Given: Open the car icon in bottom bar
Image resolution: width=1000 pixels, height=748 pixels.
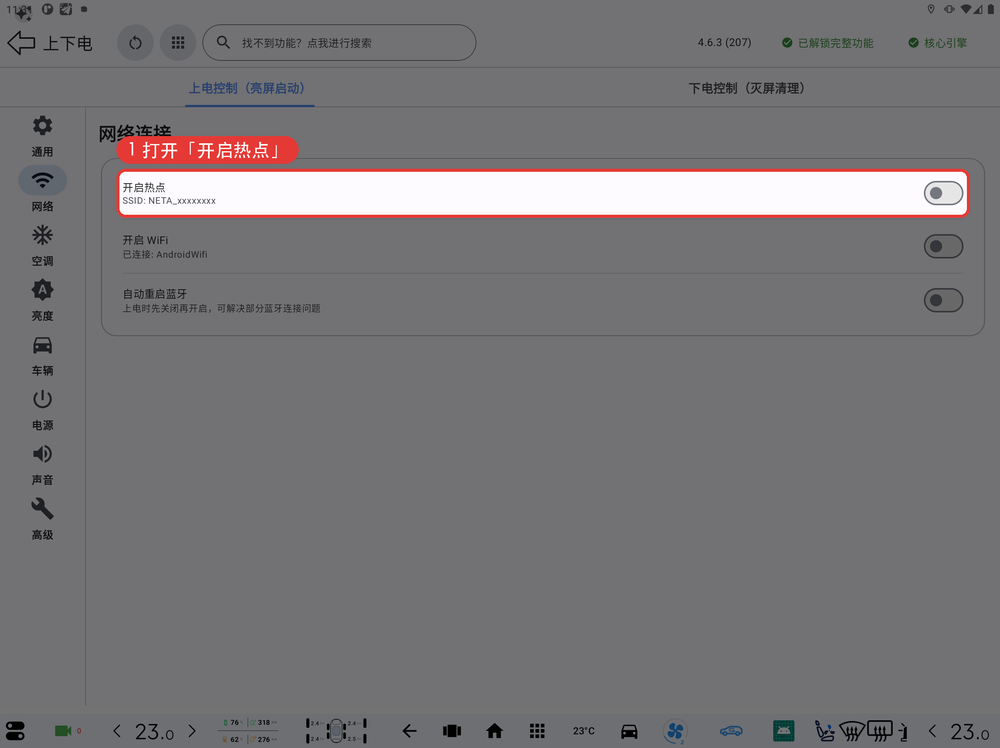Looking at the screenshot, I should (x=629, y=731).
